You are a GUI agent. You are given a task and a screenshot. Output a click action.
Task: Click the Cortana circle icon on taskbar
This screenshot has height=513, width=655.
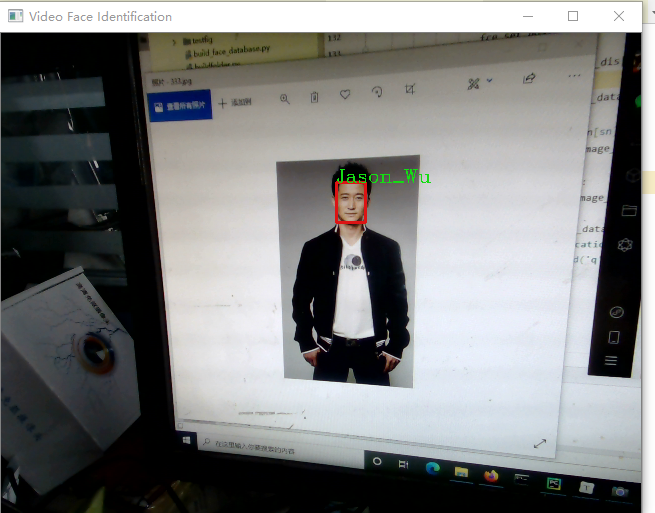coord(377,461)
